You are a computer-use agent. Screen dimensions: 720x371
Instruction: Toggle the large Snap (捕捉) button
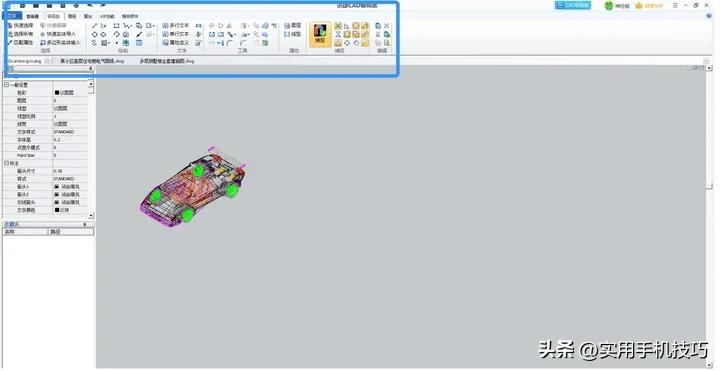pyautogui.click(x=321, y=34)
